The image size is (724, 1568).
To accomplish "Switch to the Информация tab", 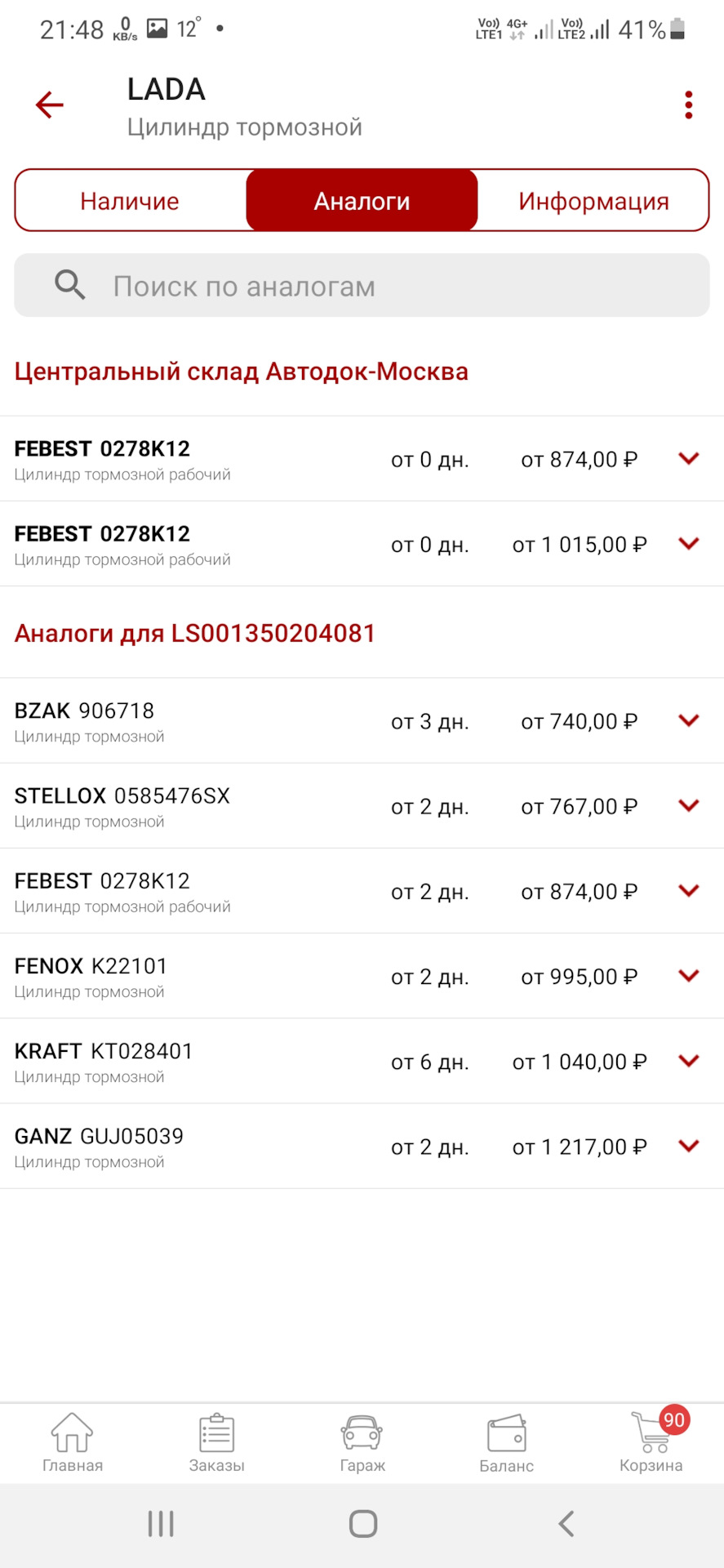I will (x=593, y=201).
